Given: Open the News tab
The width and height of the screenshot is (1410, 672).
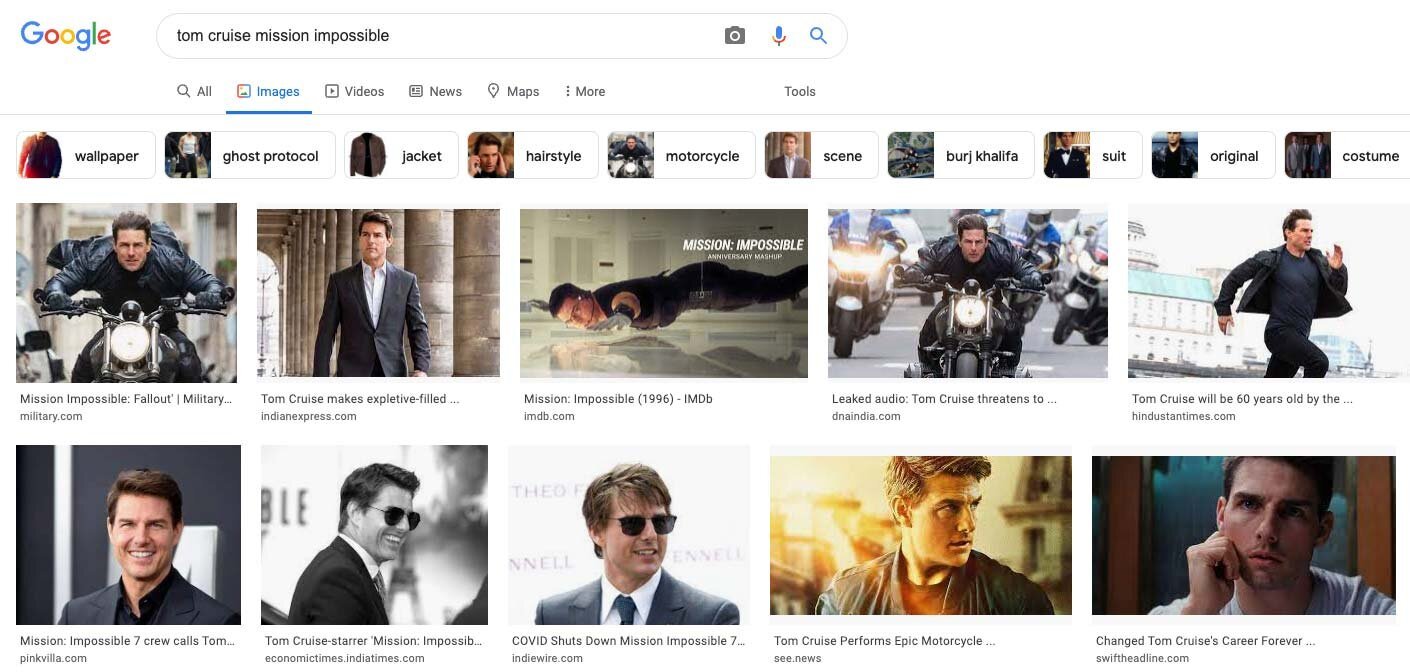Looking at the screenshot, I should click(x=435, y=91).
